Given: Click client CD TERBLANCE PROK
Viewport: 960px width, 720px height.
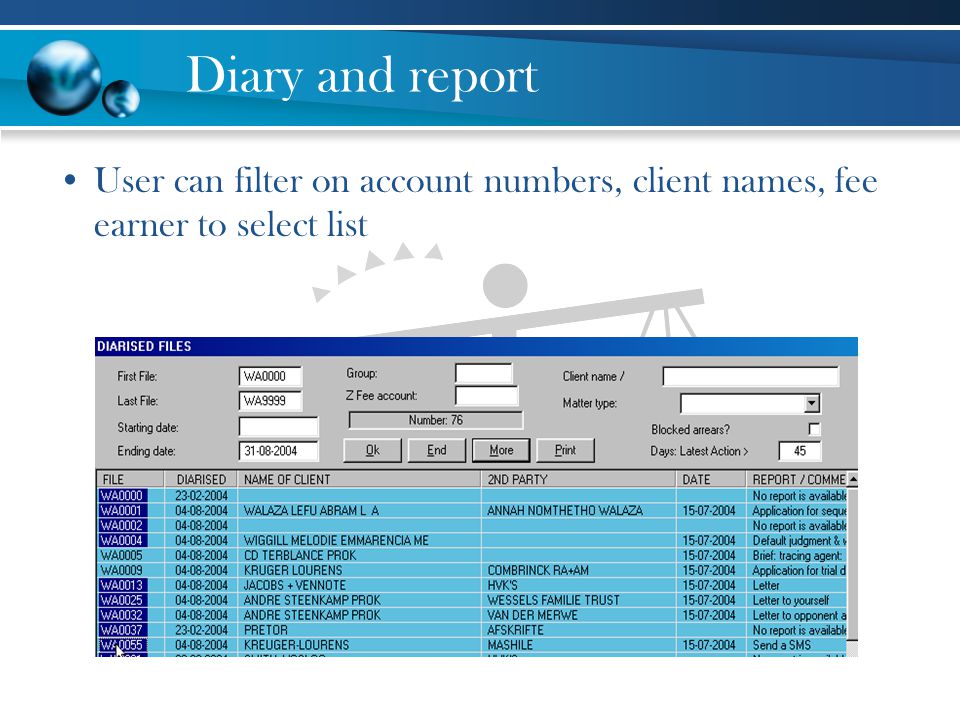Looking at the screenshot, I should [299, 555].
